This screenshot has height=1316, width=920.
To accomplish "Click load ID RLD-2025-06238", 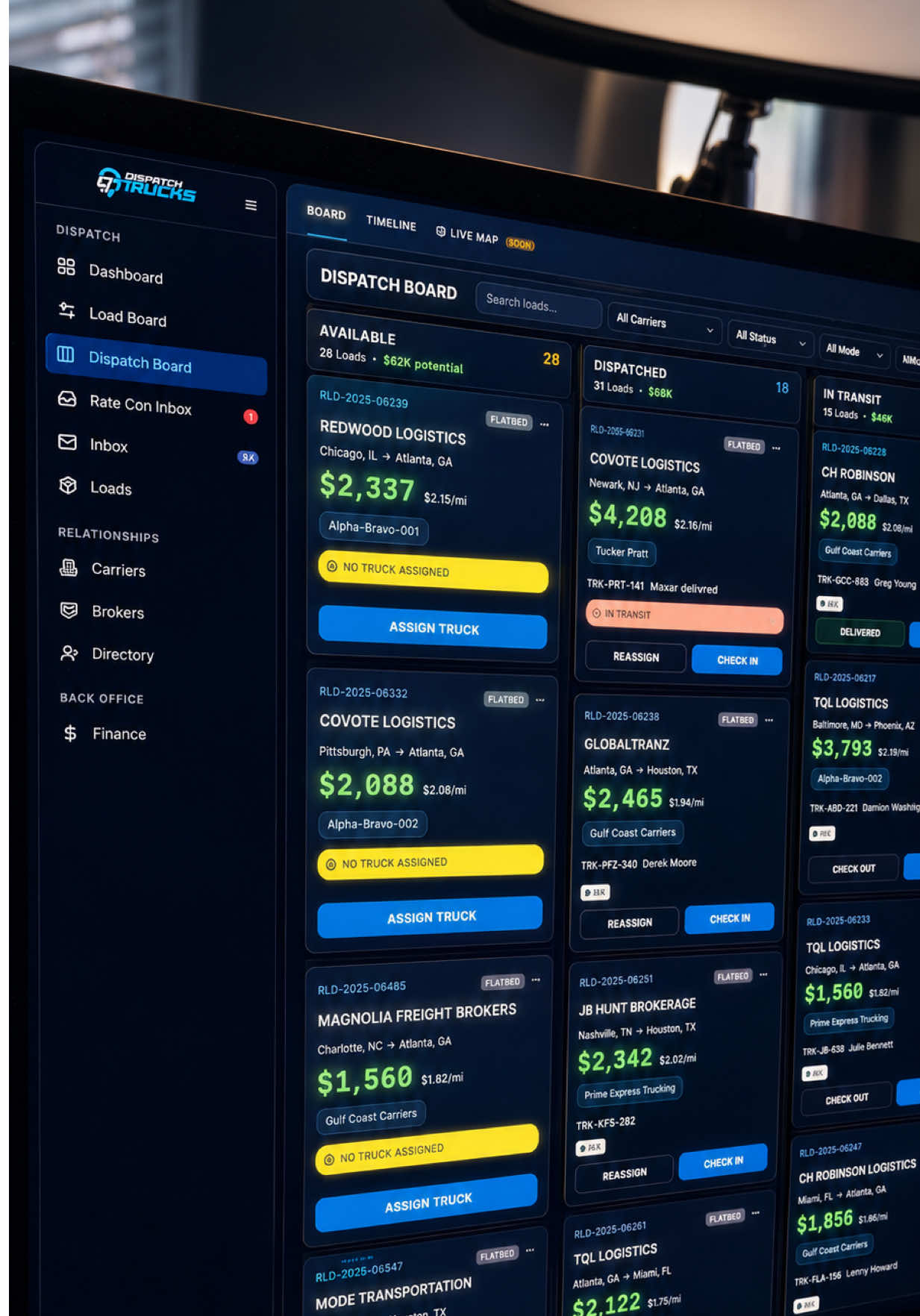I will tap(622, 716).
